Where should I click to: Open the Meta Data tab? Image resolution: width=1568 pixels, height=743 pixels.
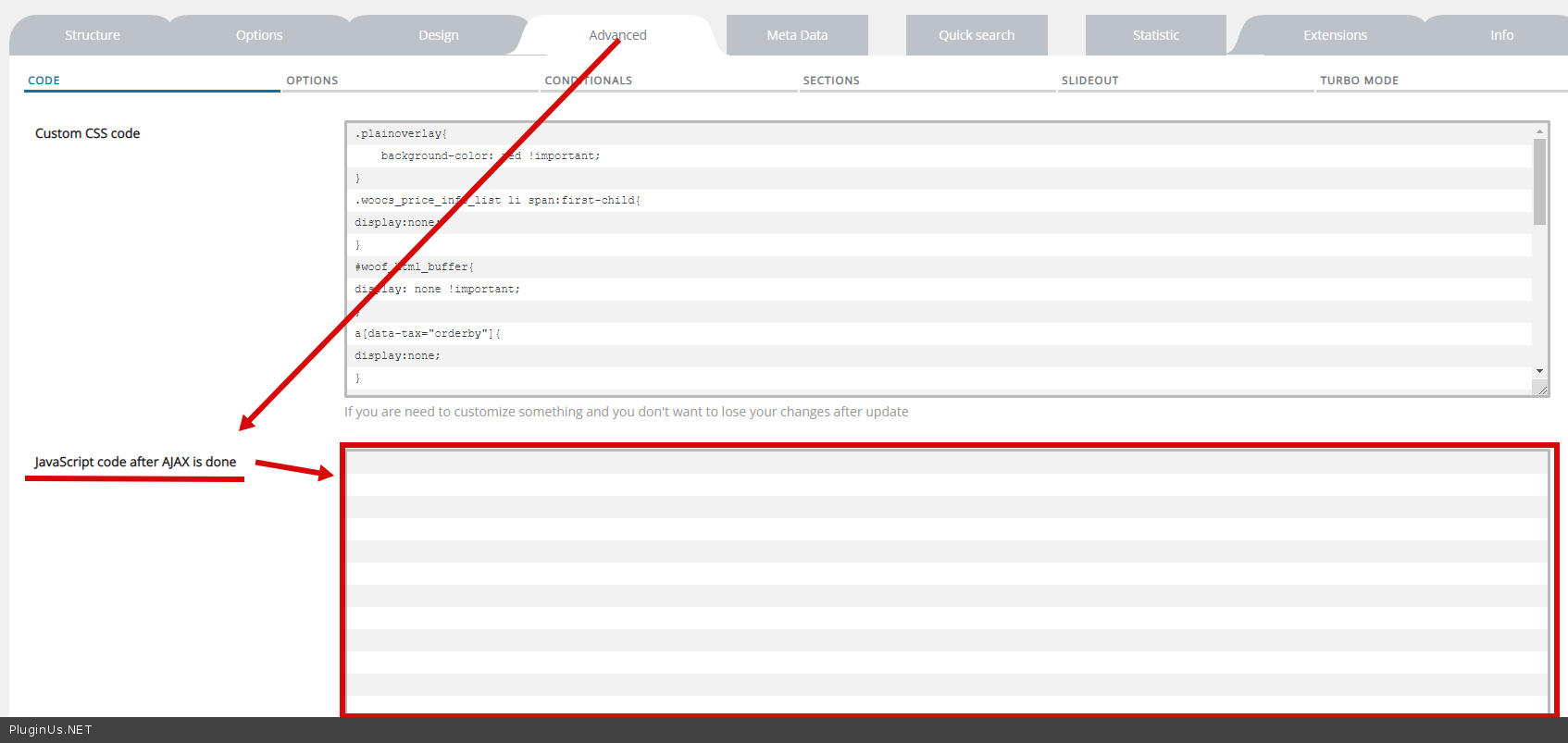pyautogui.click(x=797, y=35)
